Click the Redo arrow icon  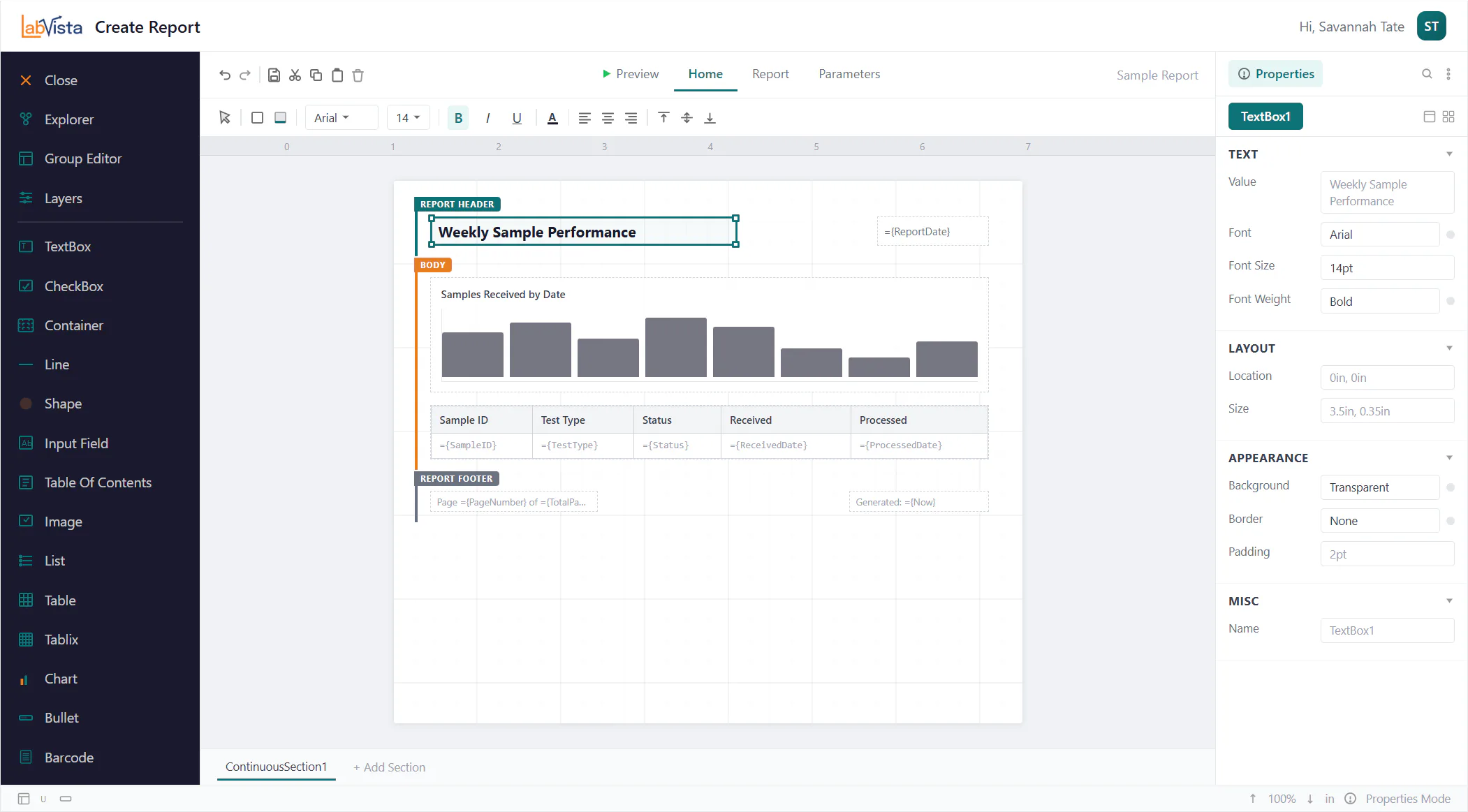click(x=245, y=75)
